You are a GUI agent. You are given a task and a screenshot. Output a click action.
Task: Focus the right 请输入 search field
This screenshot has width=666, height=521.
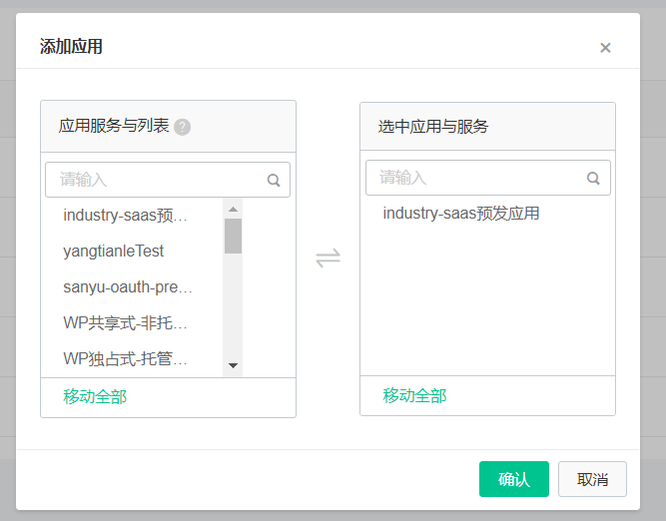coord(488,178)
